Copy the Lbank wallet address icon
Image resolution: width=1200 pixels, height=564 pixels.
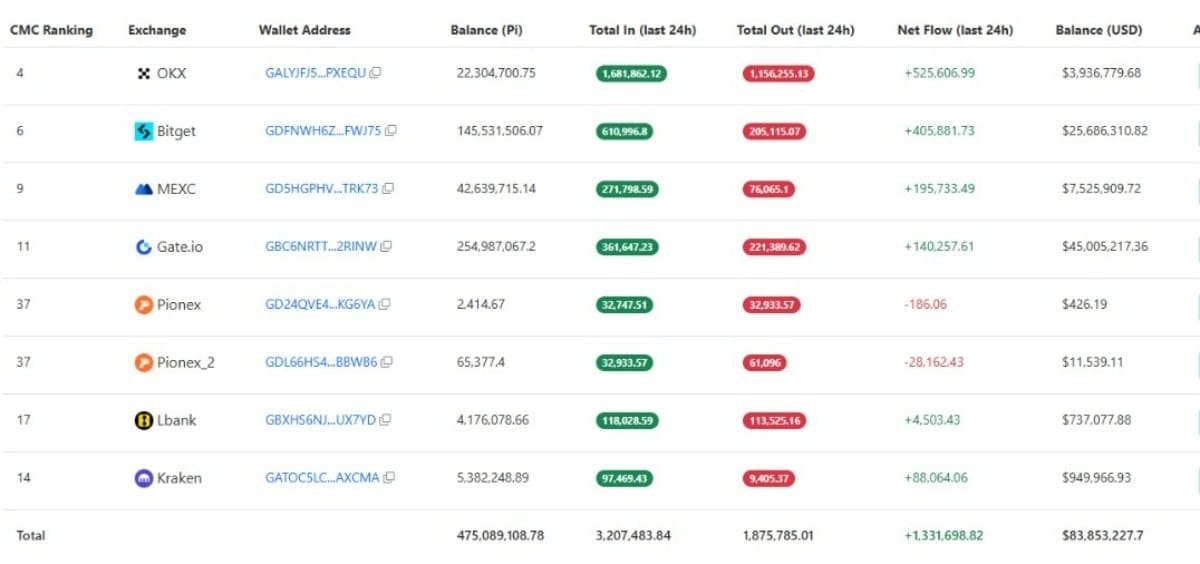click(x=385, y=420)
